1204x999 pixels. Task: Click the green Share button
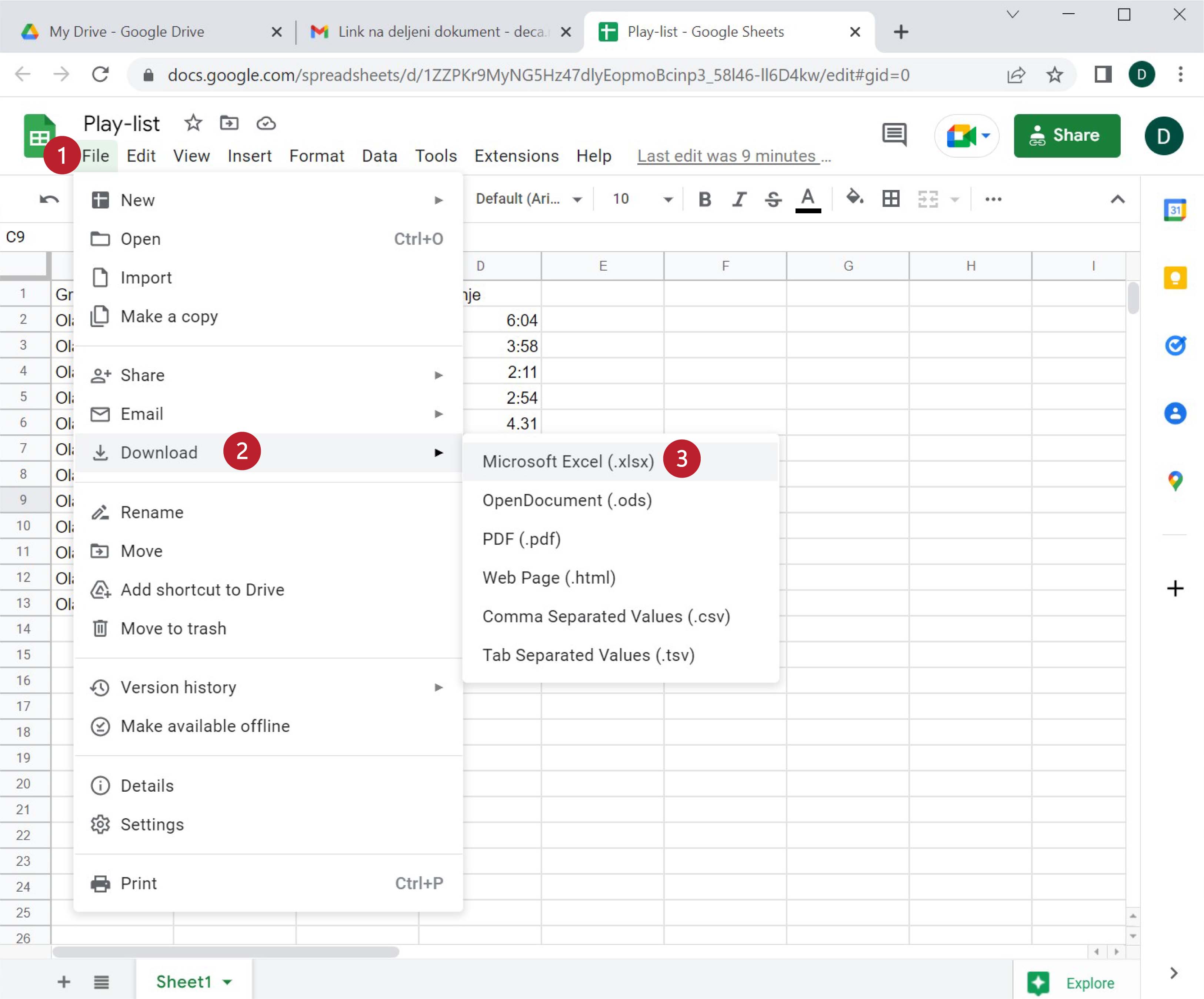(1066, 135)
